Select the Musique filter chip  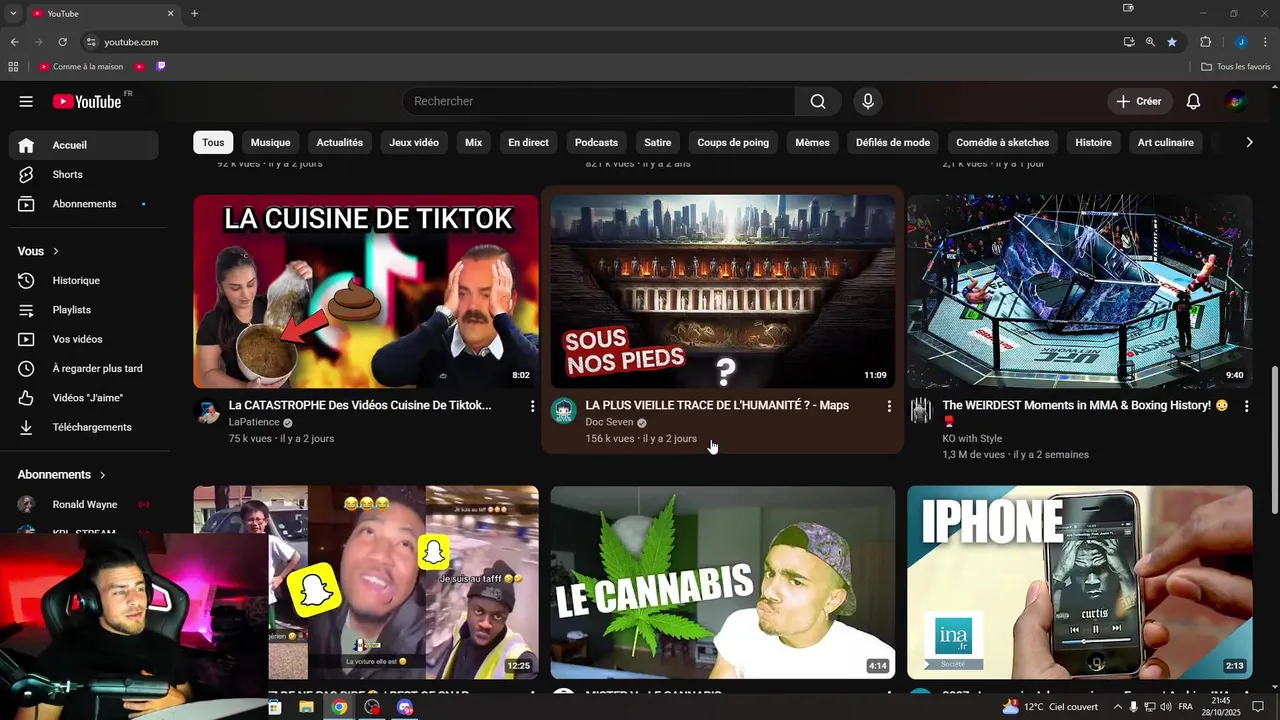point(270,142)
